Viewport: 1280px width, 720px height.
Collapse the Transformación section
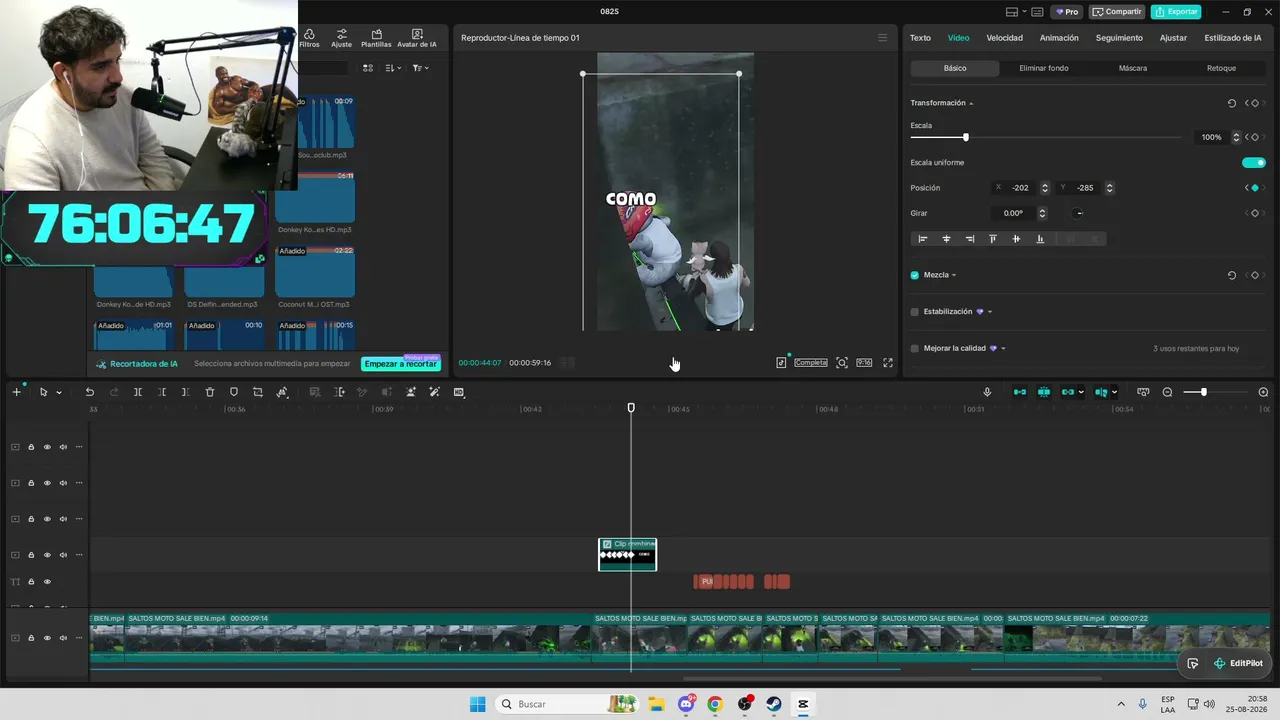tap(971, 103)
